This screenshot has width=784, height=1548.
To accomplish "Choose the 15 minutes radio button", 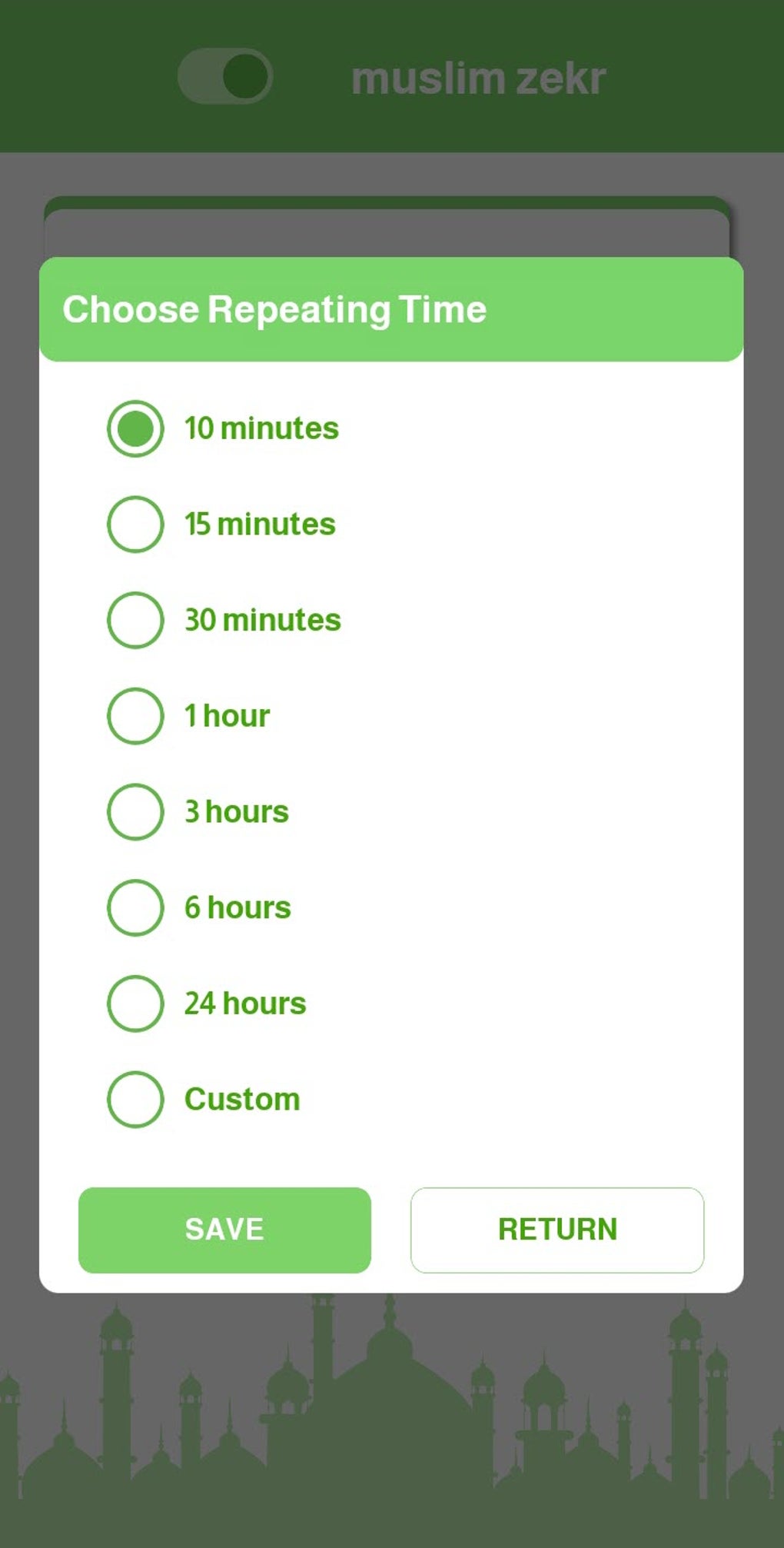I will tap(135, 524).
